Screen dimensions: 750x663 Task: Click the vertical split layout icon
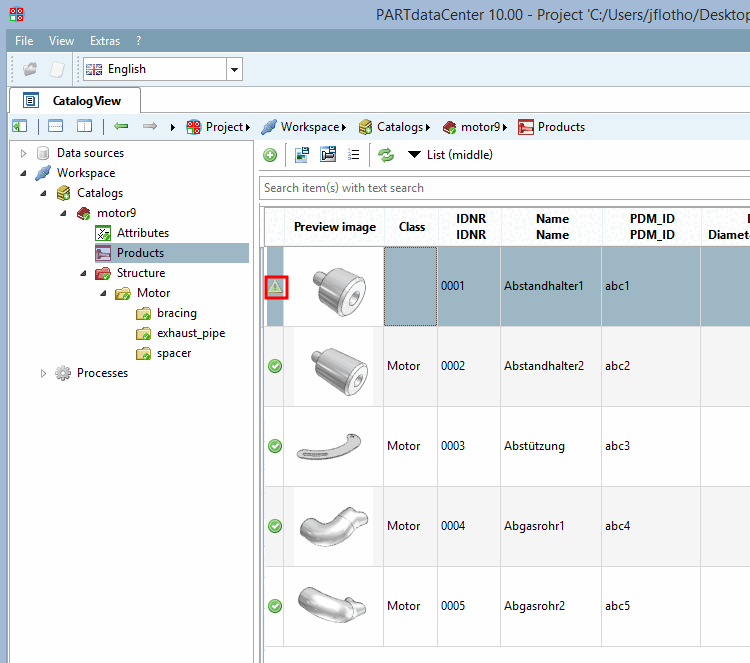[x=84, y=127]
